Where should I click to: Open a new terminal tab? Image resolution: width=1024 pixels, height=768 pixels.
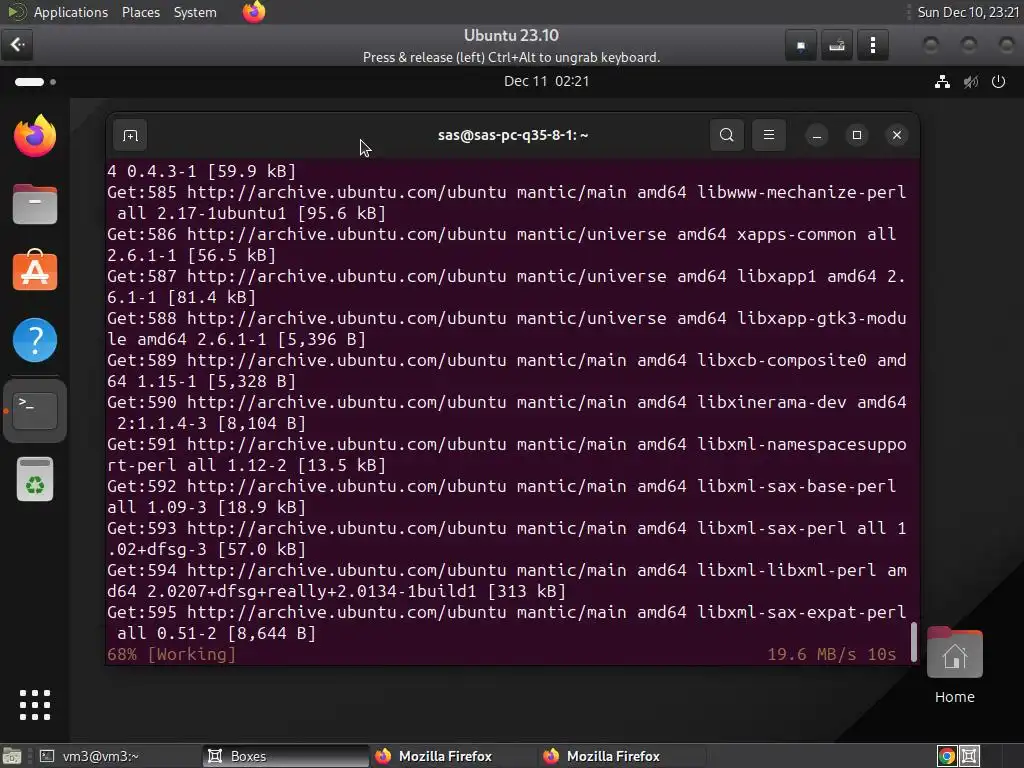(x=130, y=135)
